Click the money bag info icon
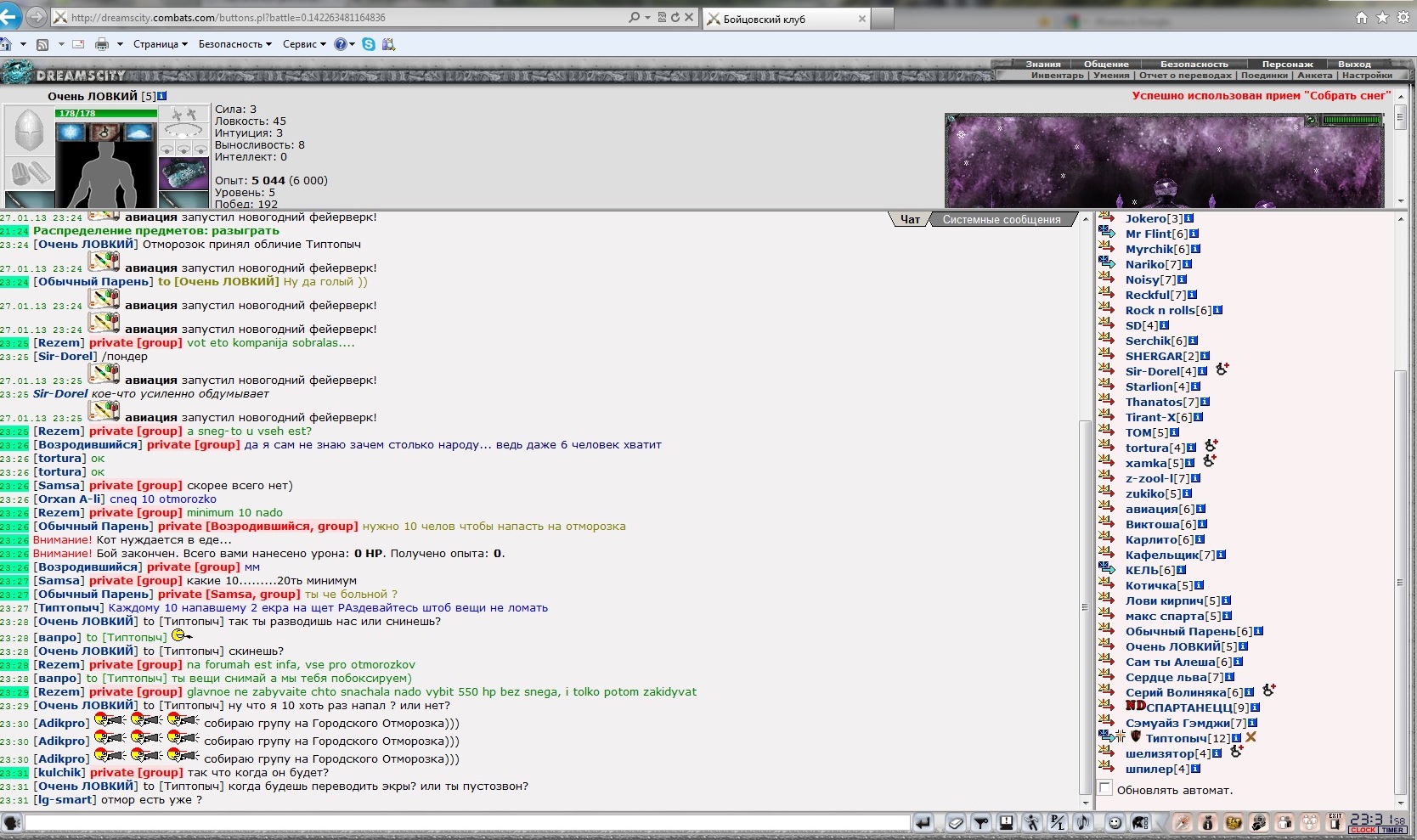The height and width of the screenshot is (840, 1417). click(1208, 822)
